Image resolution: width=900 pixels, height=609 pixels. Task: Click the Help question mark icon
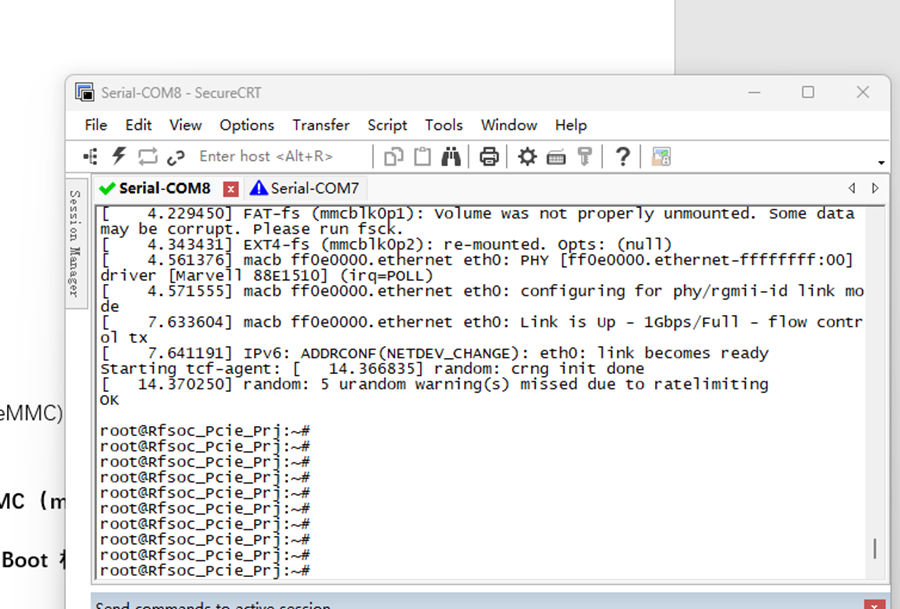pos(623,156)
